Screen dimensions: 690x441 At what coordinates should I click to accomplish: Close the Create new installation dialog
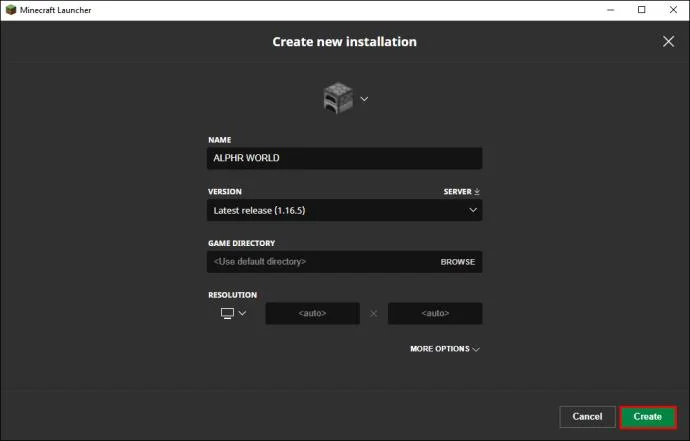click(668, 41)
